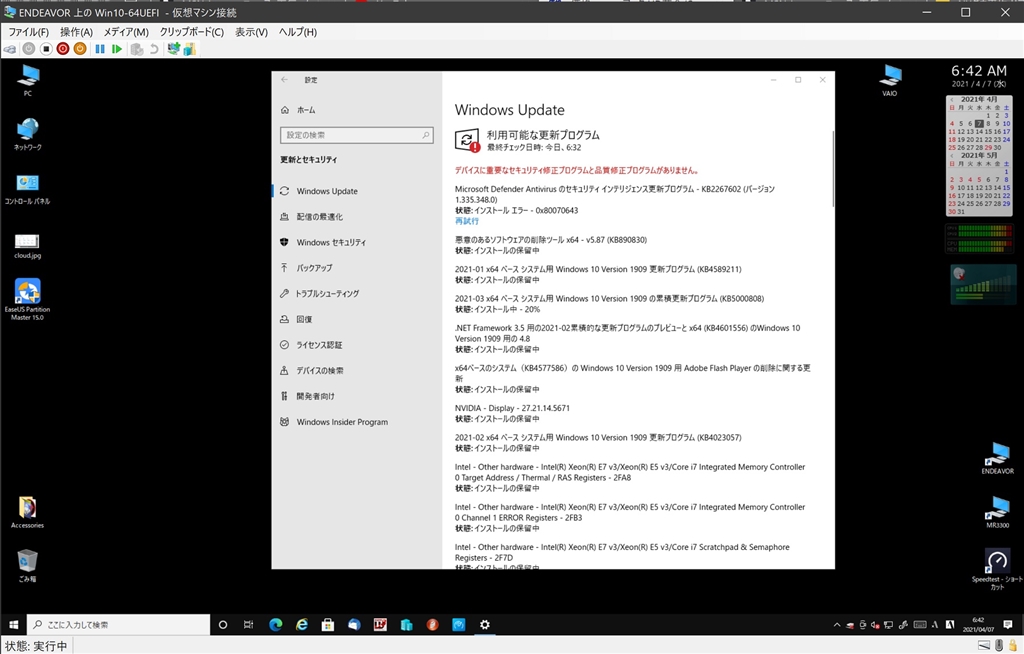Select the Accessories desktop folder
Screen dimensions: 1024x654
(27, 513)
